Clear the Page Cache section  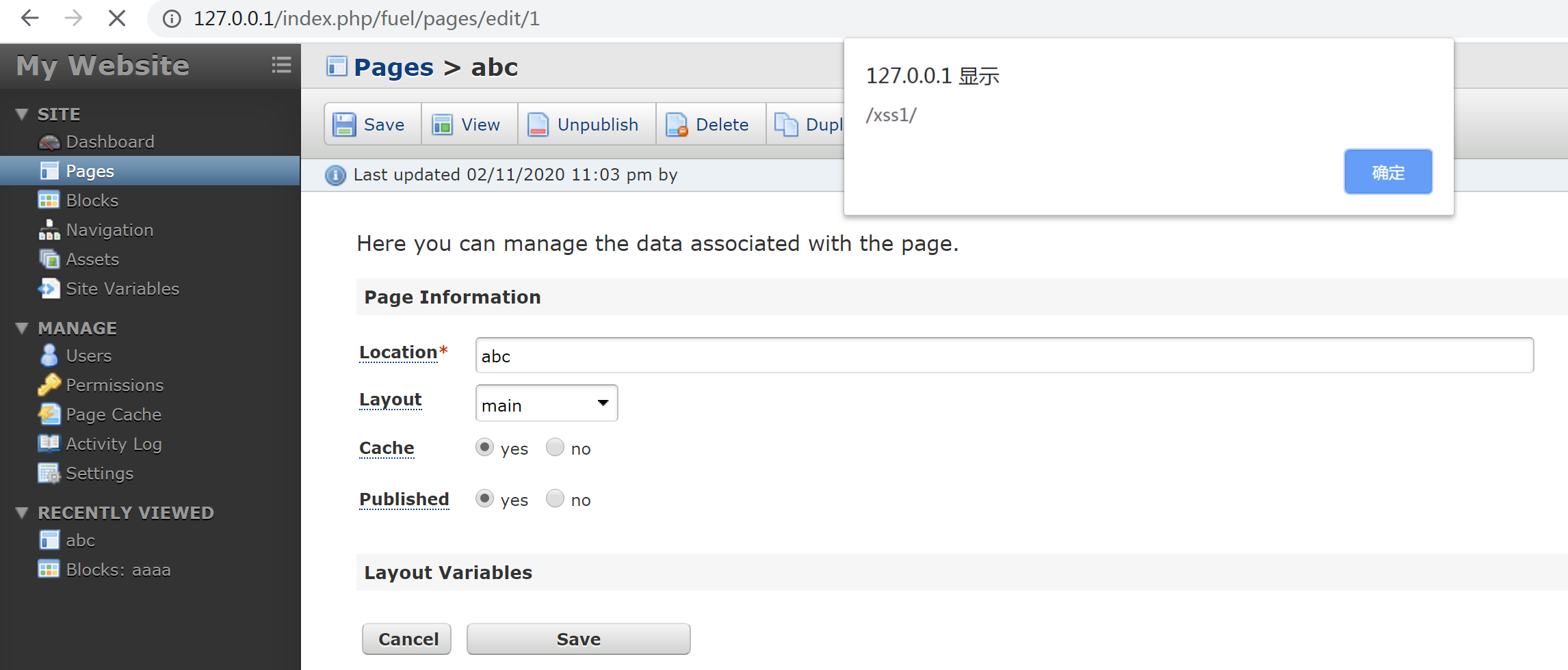coord(114,414)
